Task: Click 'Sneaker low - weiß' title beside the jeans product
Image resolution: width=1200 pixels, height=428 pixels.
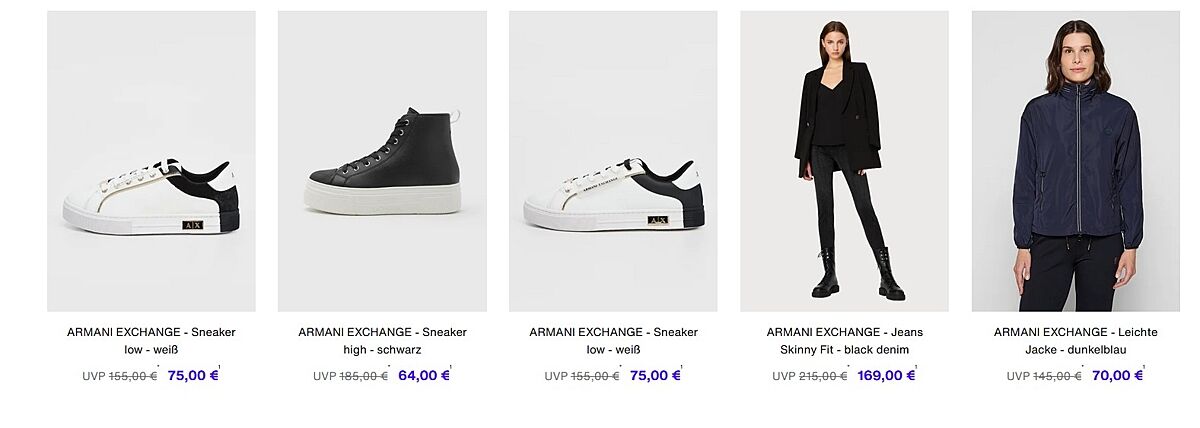Action: point(613,341)
